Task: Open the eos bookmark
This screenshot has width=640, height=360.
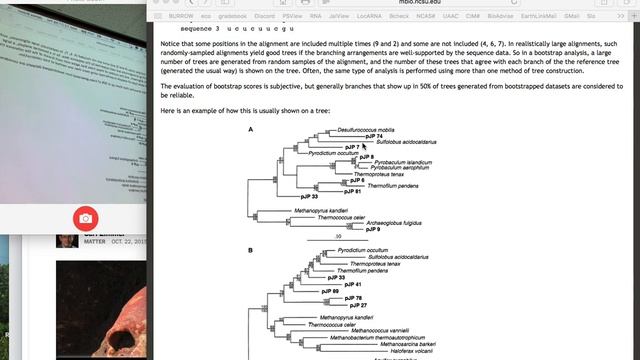Action: (x=206, y=16)
